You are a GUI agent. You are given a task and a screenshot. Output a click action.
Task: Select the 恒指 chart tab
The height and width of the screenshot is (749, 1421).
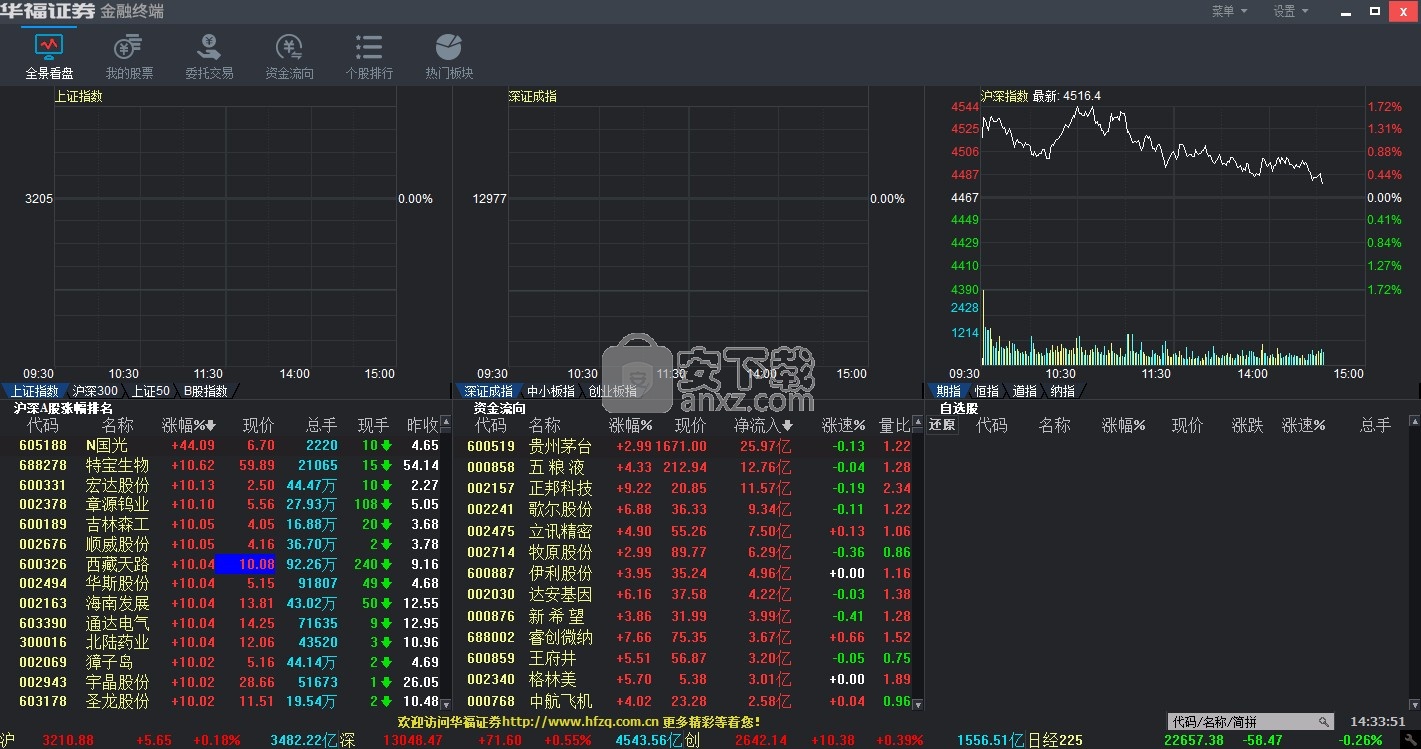[986, 391]
